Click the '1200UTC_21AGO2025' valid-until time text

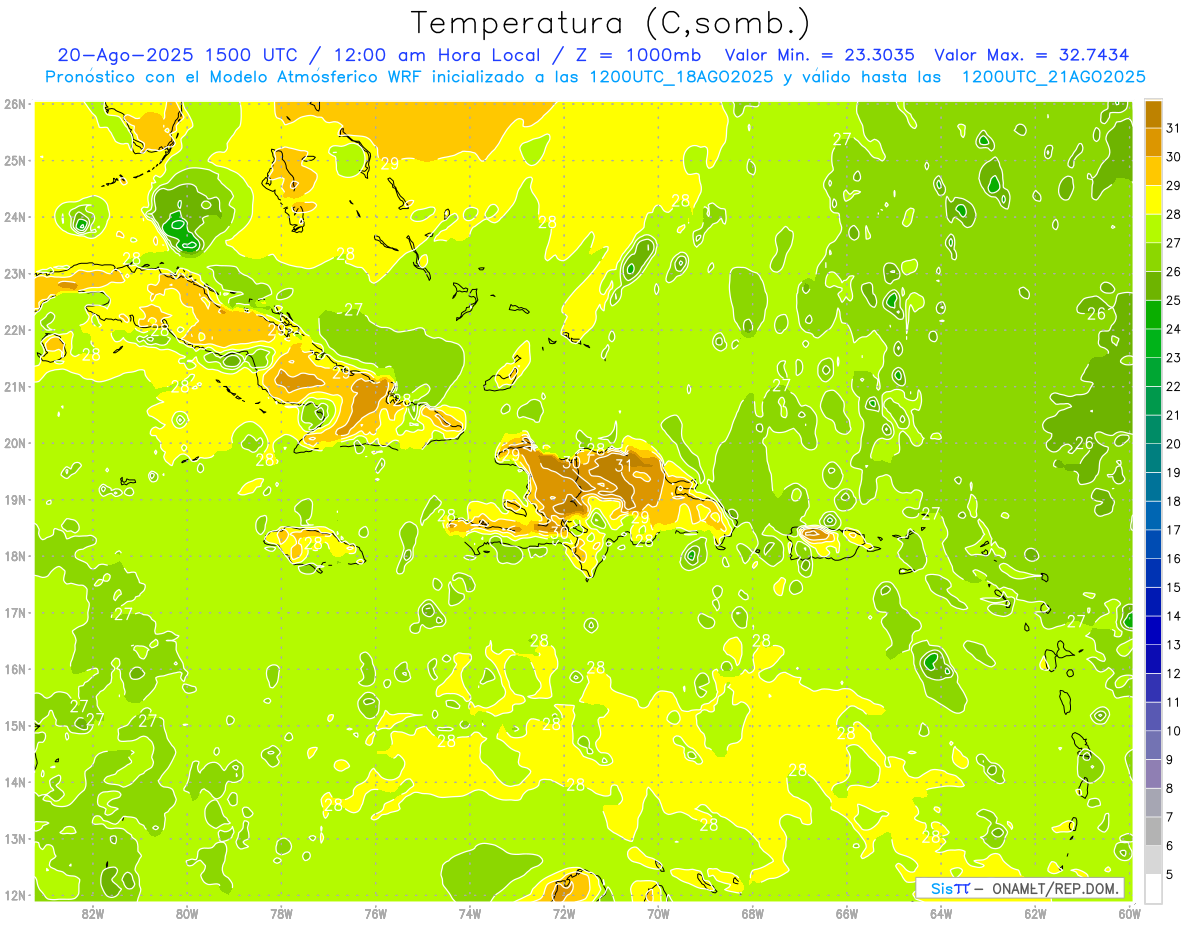pos(1054,77)
